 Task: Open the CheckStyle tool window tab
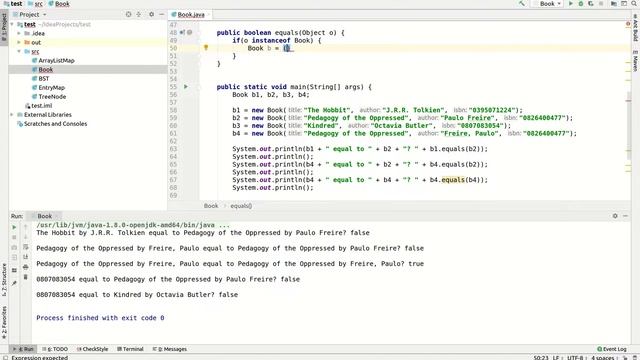click(93, 349)
